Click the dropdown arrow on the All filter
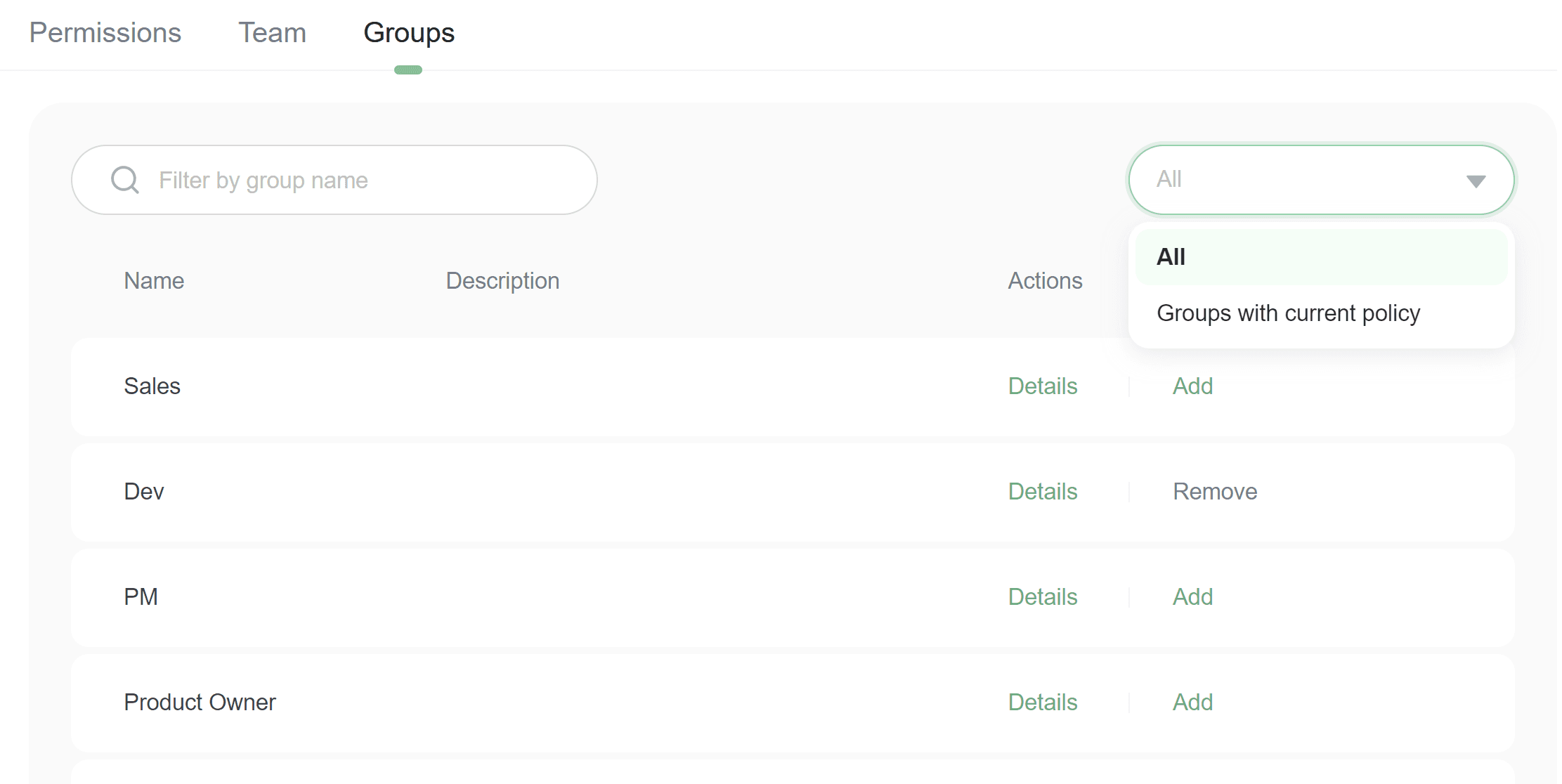 coord(1476,181)
